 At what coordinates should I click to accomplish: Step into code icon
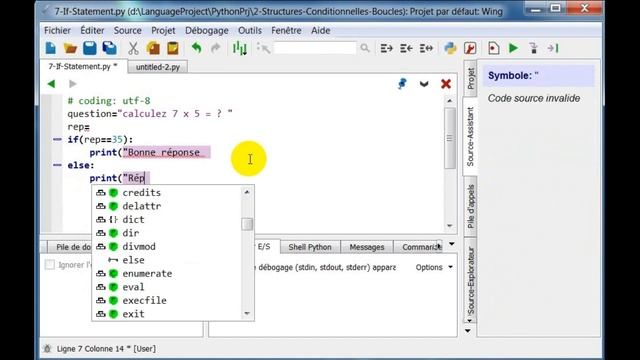533,48
